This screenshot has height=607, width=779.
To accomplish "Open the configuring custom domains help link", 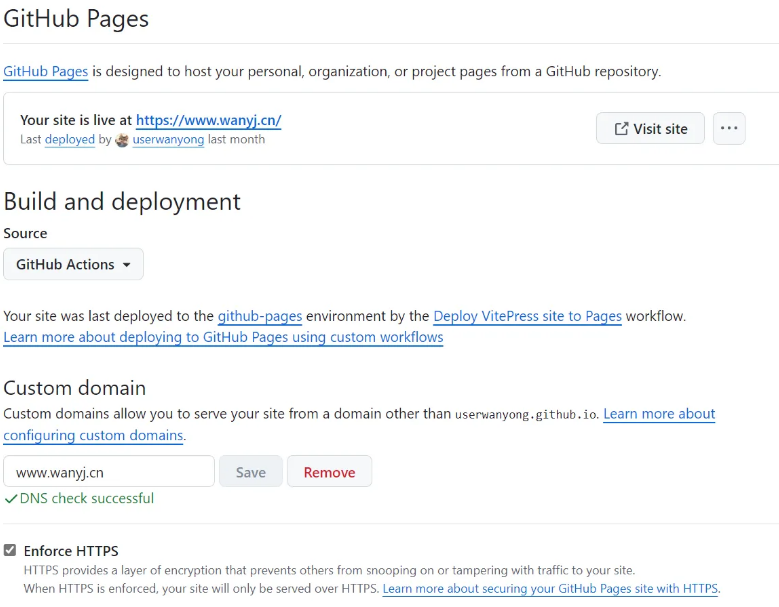I will tap(93, 435).
